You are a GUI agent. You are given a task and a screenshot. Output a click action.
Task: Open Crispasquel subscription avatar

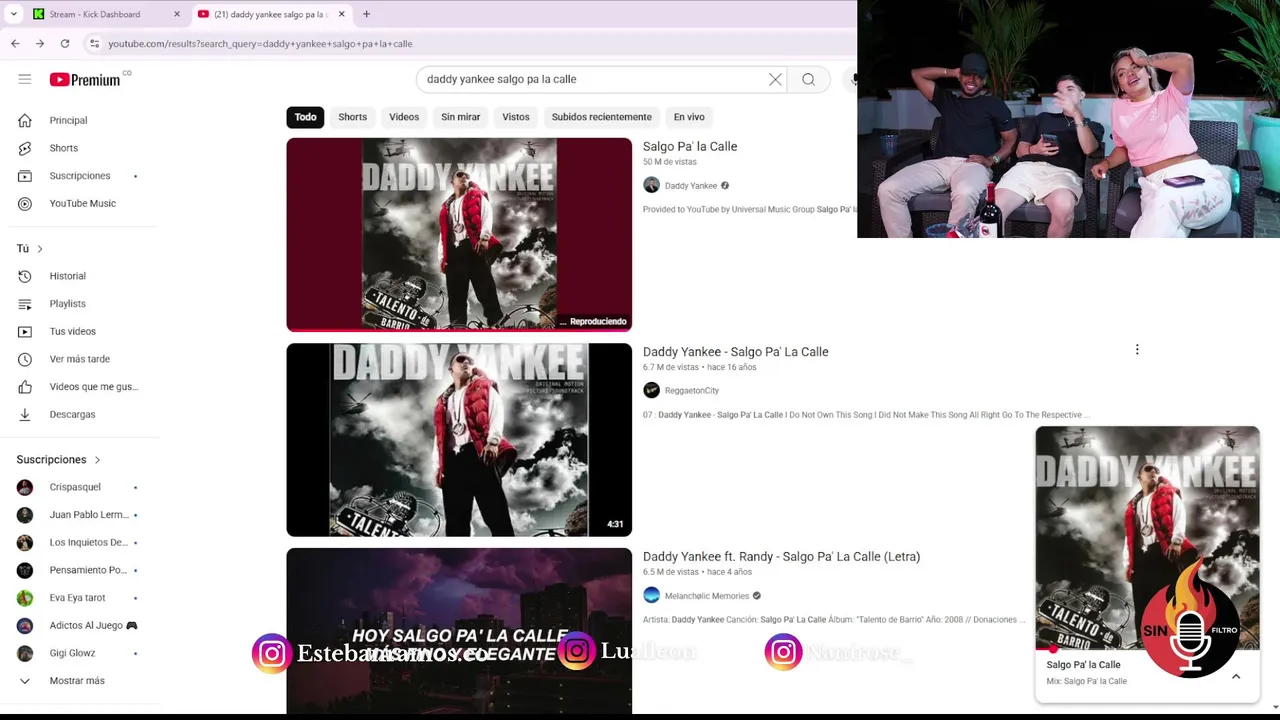click(x=25, y=487)
